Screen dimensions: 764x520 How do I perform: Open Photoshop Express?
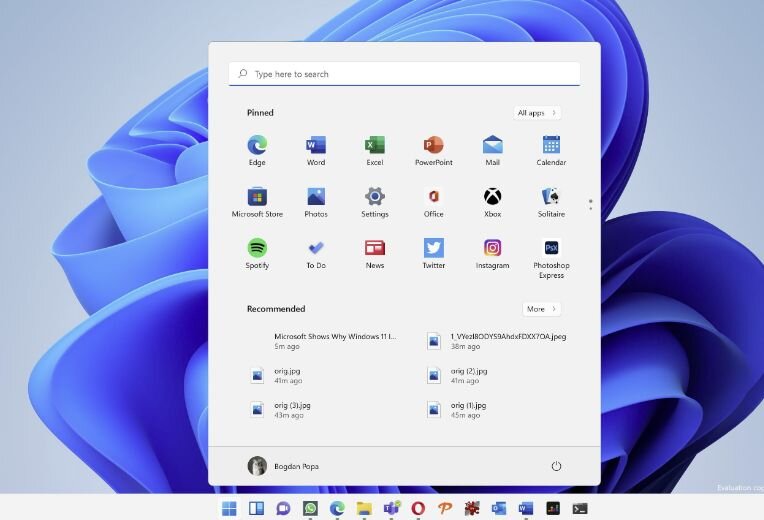551,258
